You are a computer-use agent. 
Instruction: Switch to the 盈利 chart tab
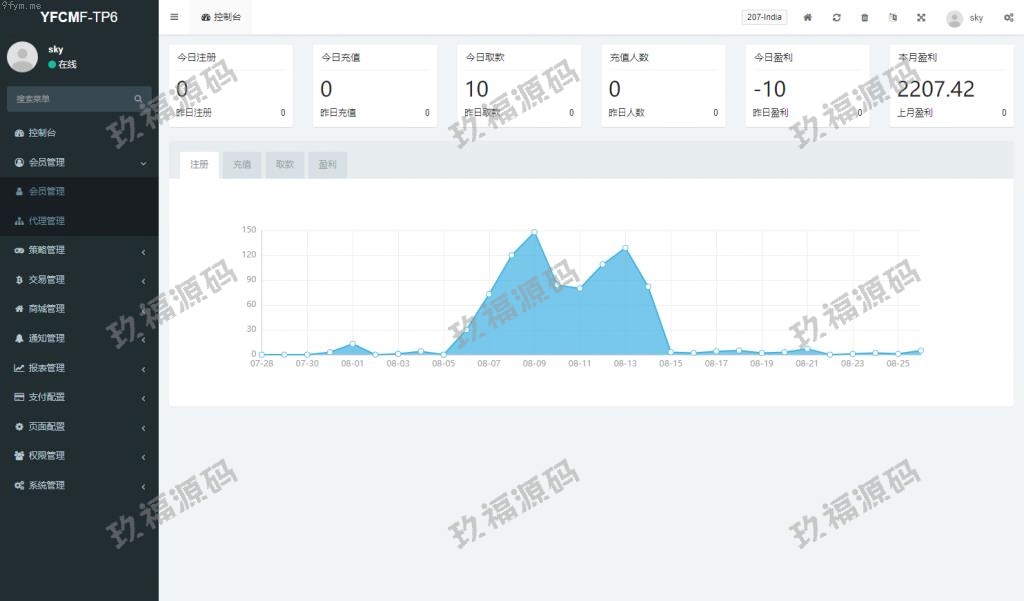327,165
